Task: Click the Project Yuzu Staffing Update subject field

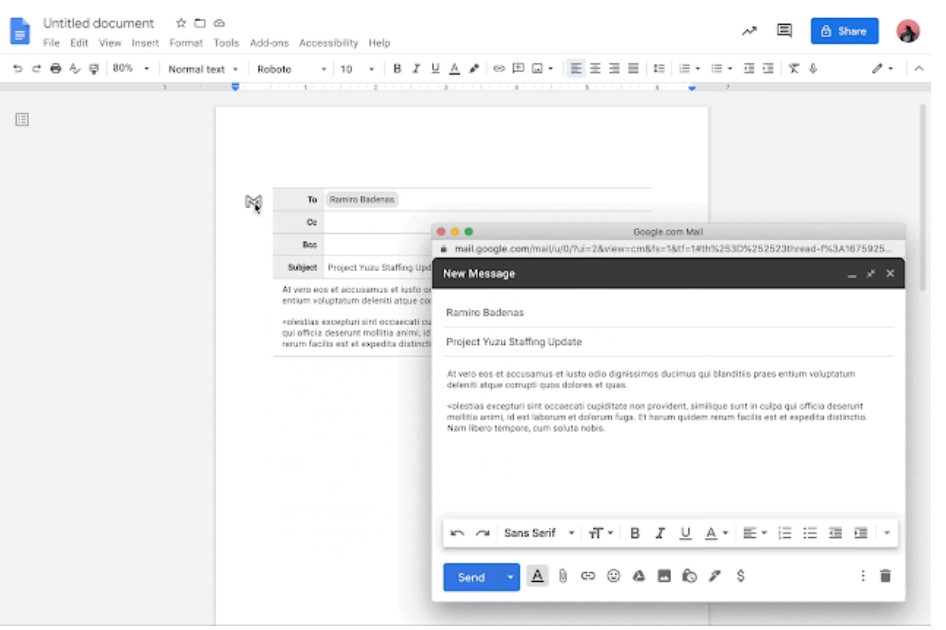Action: point(668,342)
